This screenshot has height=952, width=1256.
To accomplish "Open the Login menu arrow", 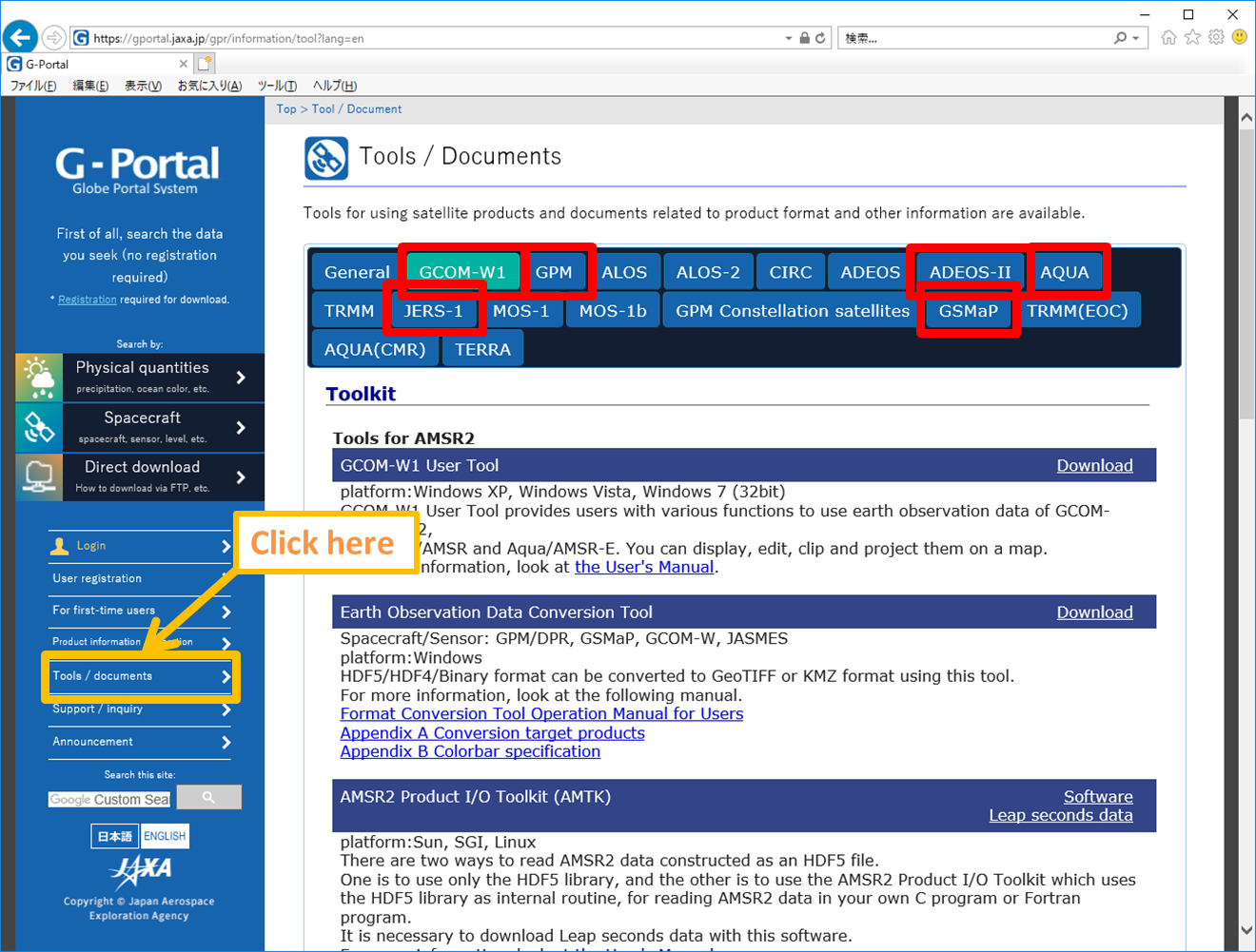I will [226, 546].
